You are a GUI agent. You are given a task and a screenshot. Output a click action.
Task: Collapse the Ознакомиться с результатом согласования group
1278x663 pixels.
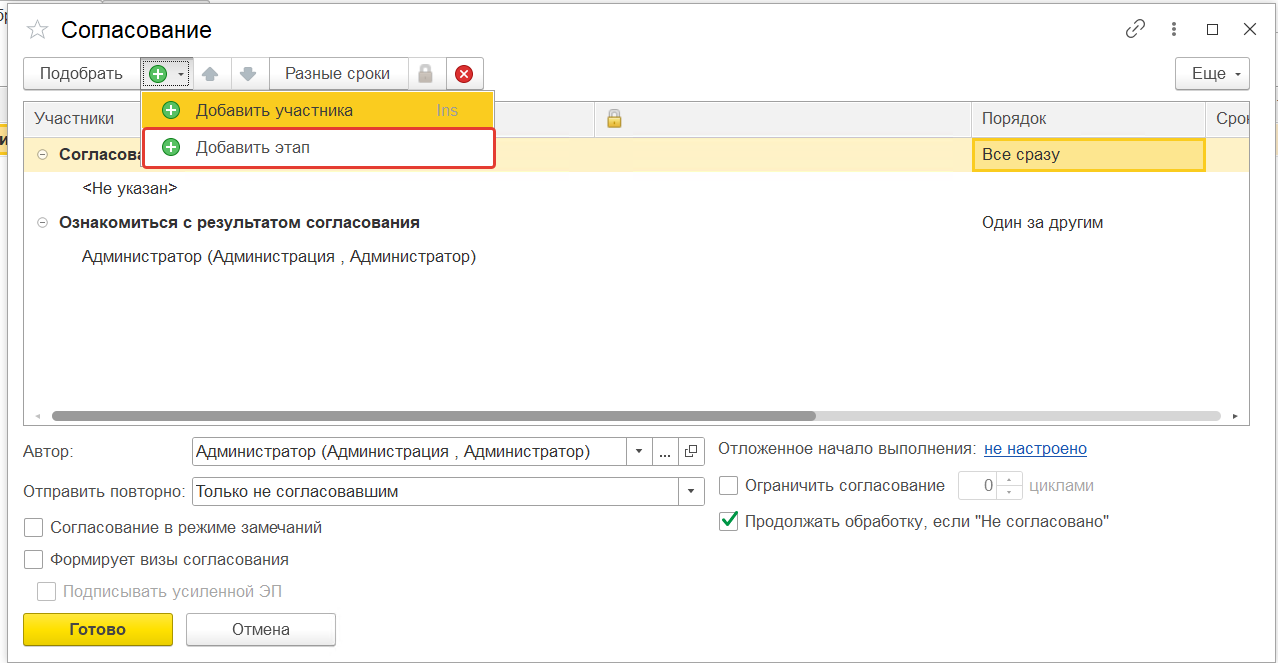tap(42, 223)
